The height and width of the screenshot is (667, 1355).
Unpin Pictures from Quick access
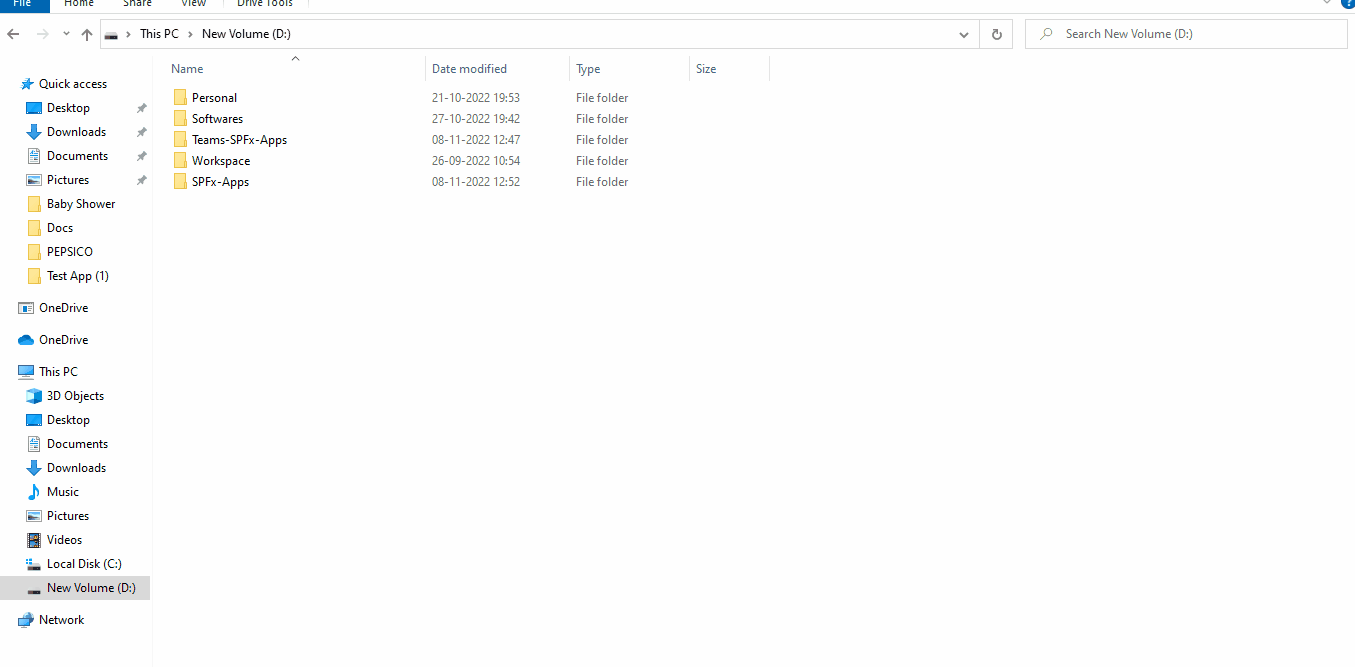141,179
